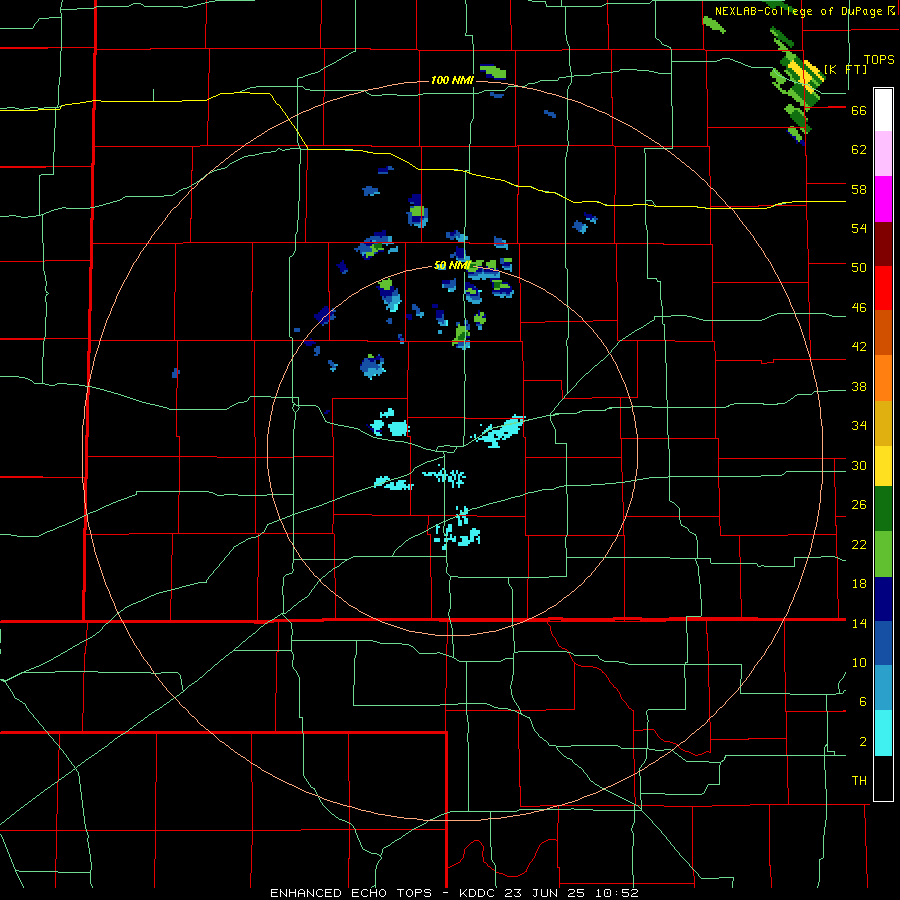
Task: Click the 50 NMI range ring label
Action: coord(452,265)
